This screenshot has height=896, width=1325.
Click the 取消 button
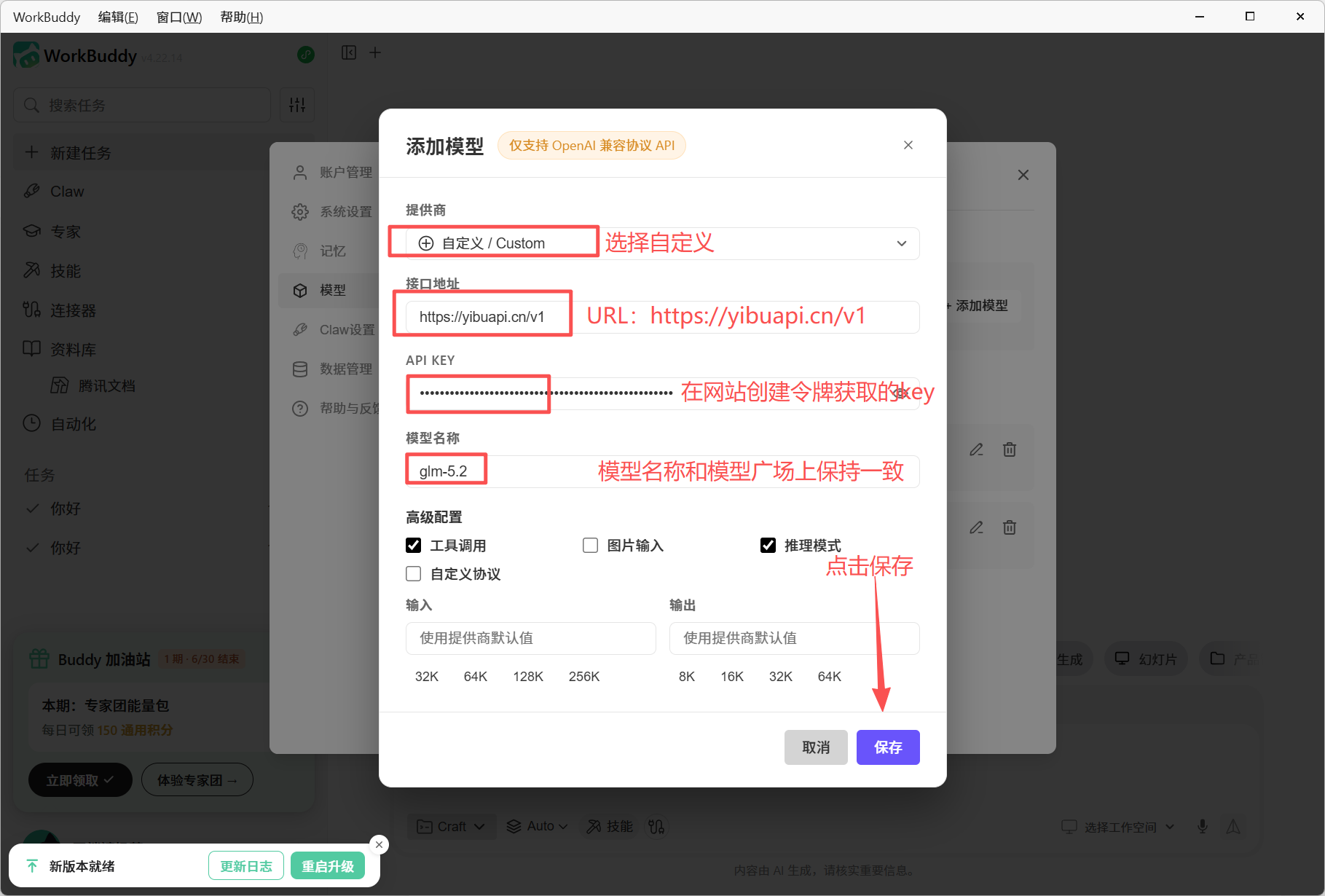click(x=816, y=747)
